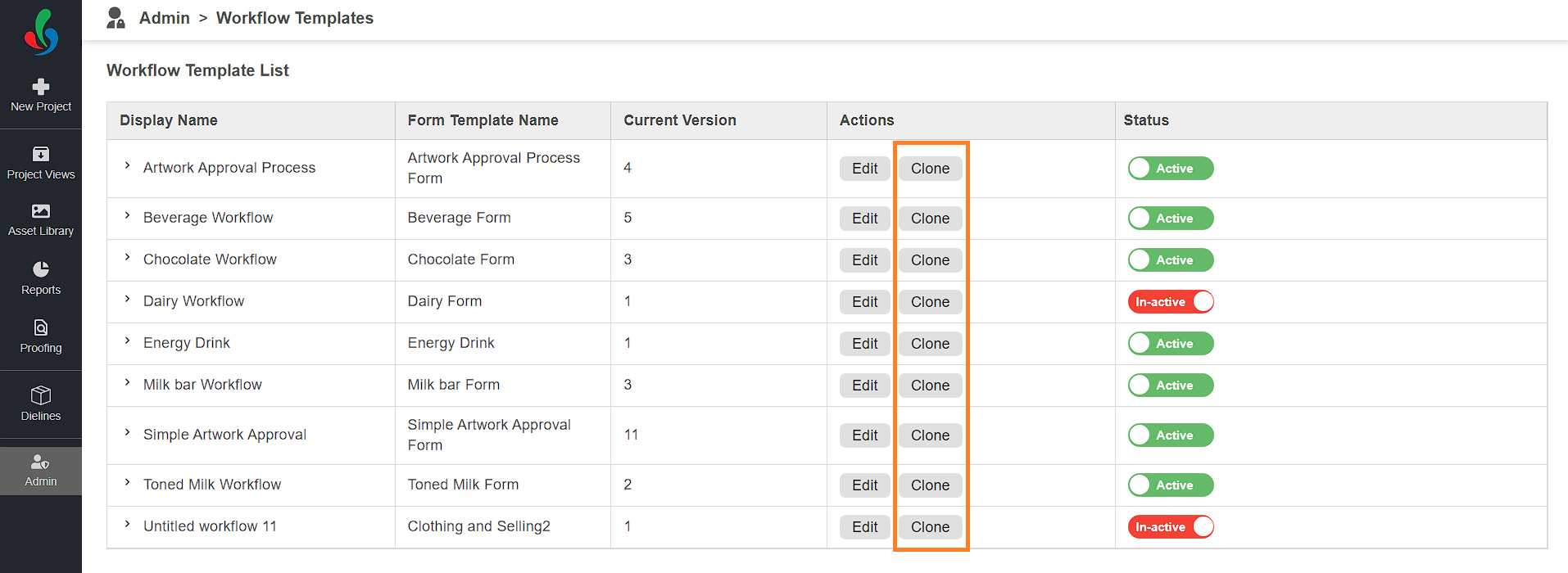Expand the Energy Drink row

(x=127, y=341)
